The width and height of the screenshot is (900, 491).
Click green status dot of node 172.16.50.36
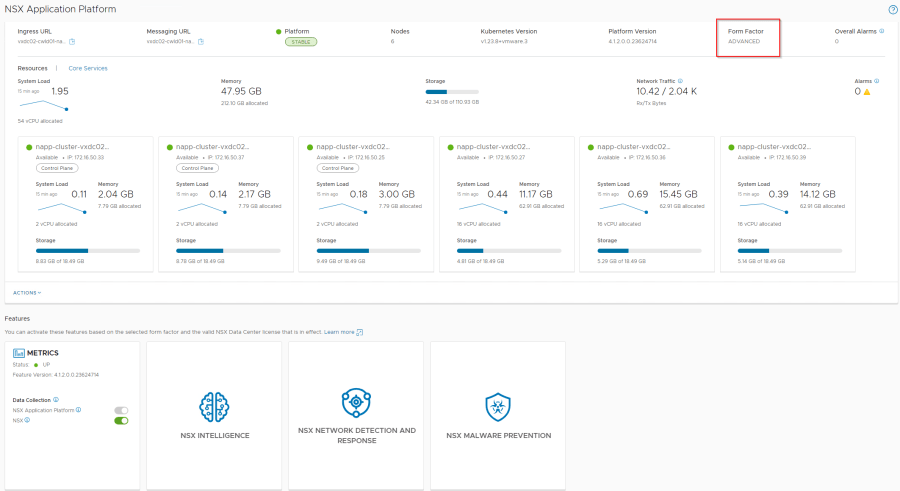pos(591,147)
